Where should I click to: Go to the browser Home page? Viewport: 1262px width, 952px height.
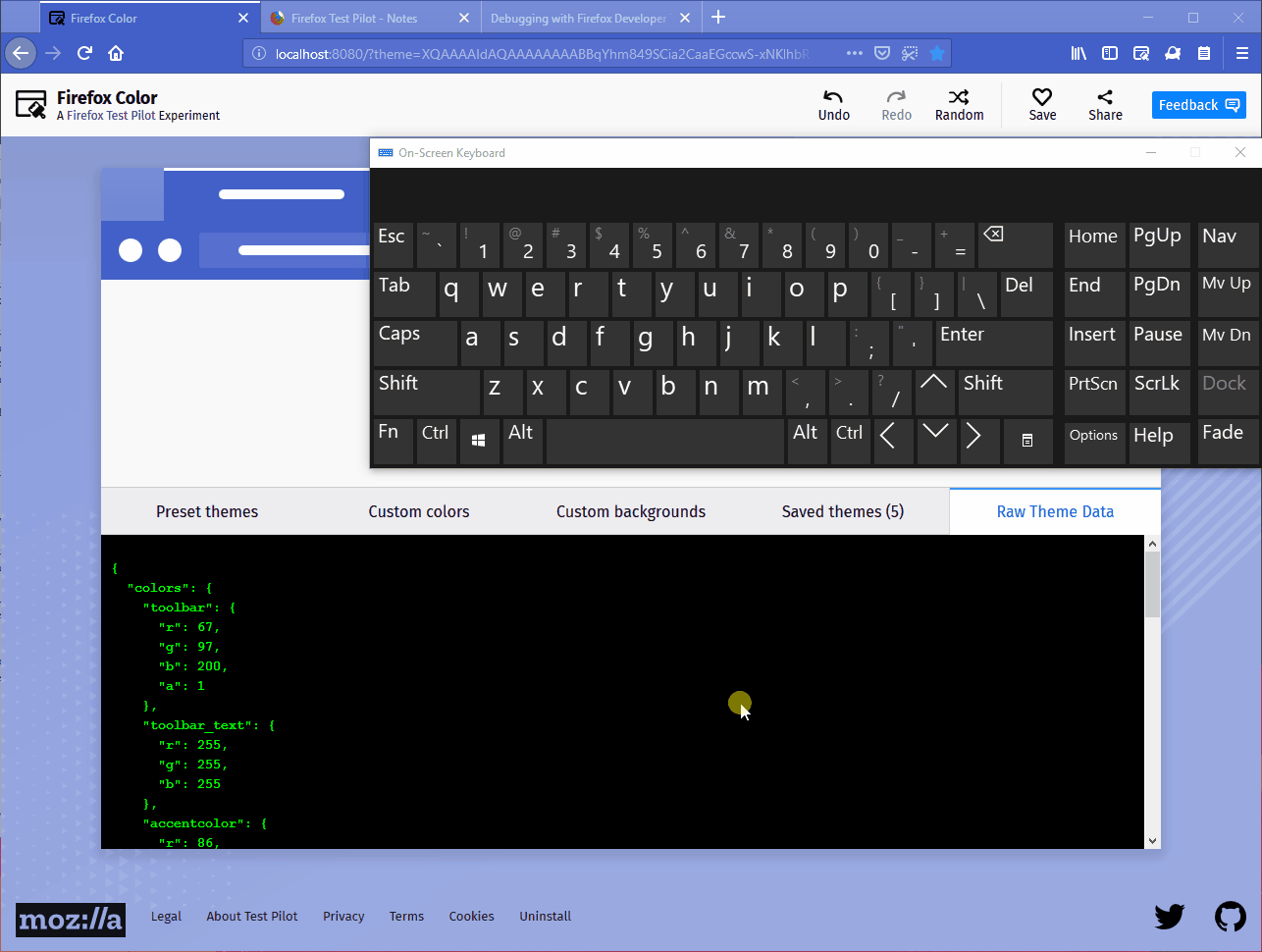tap(116, 53)
